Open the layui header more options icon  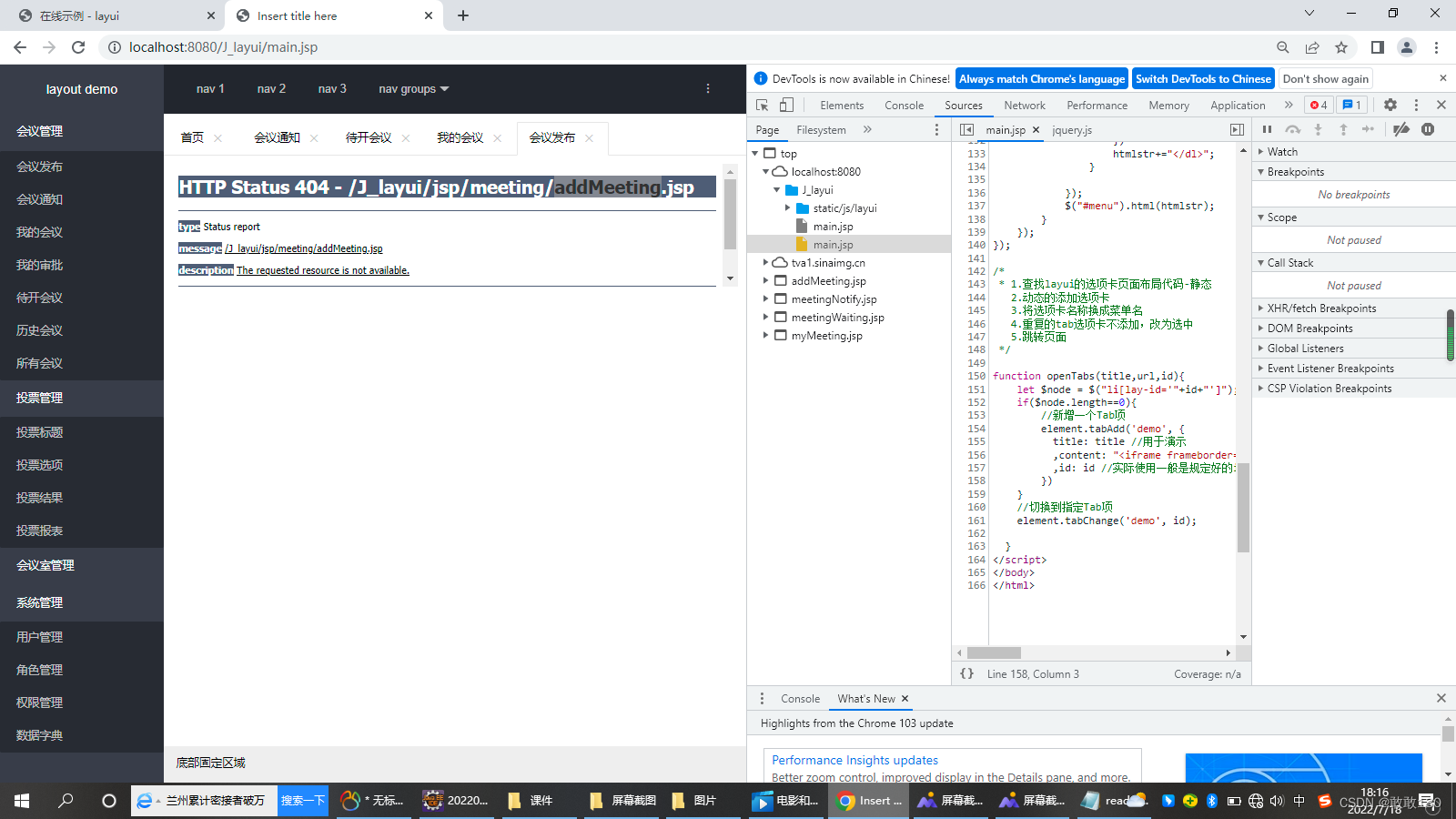pos(708,89)
